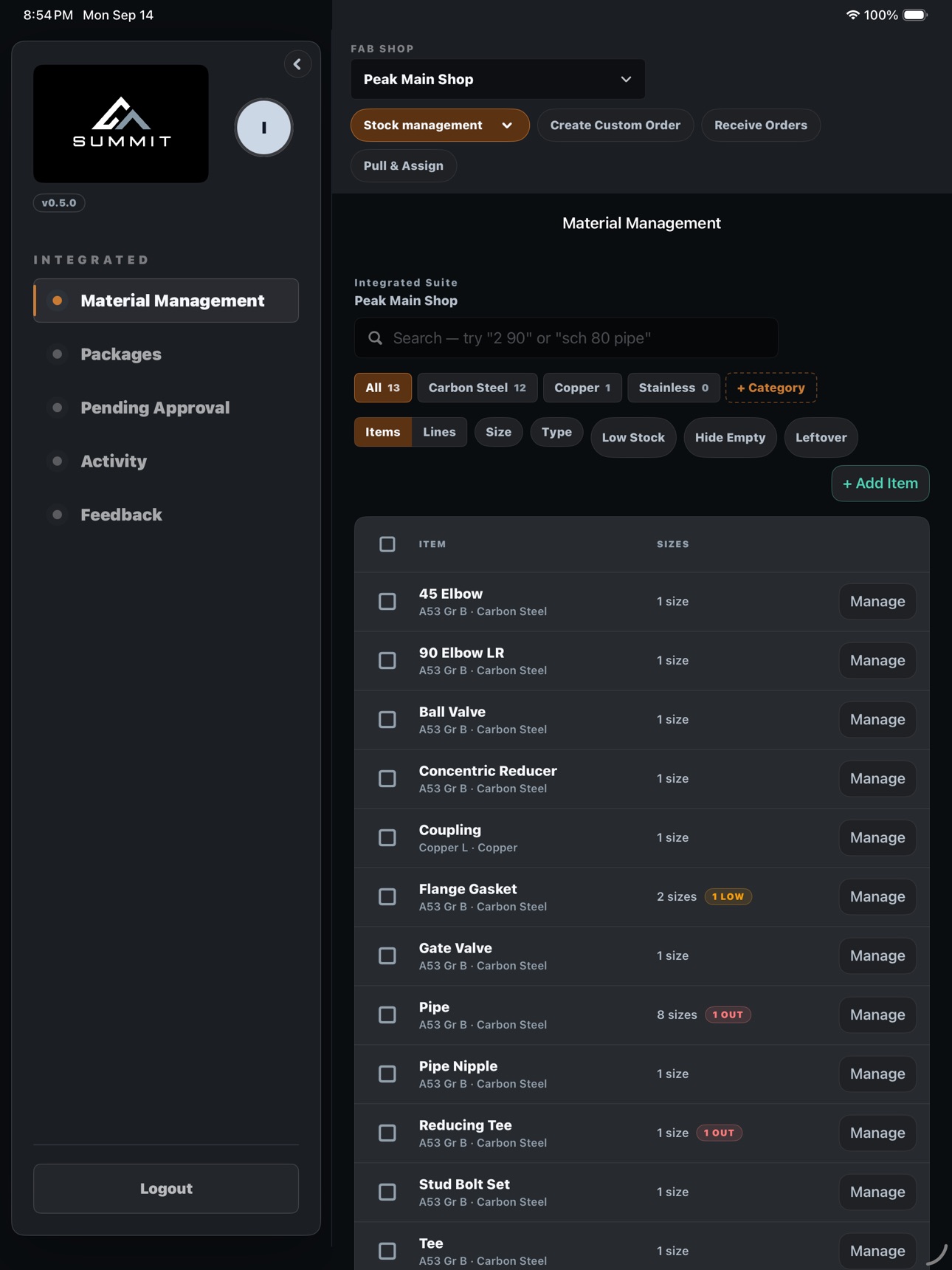The image size is (952, 1270).
Task: Click the search magnifier icon
Action: click(376, 338)
